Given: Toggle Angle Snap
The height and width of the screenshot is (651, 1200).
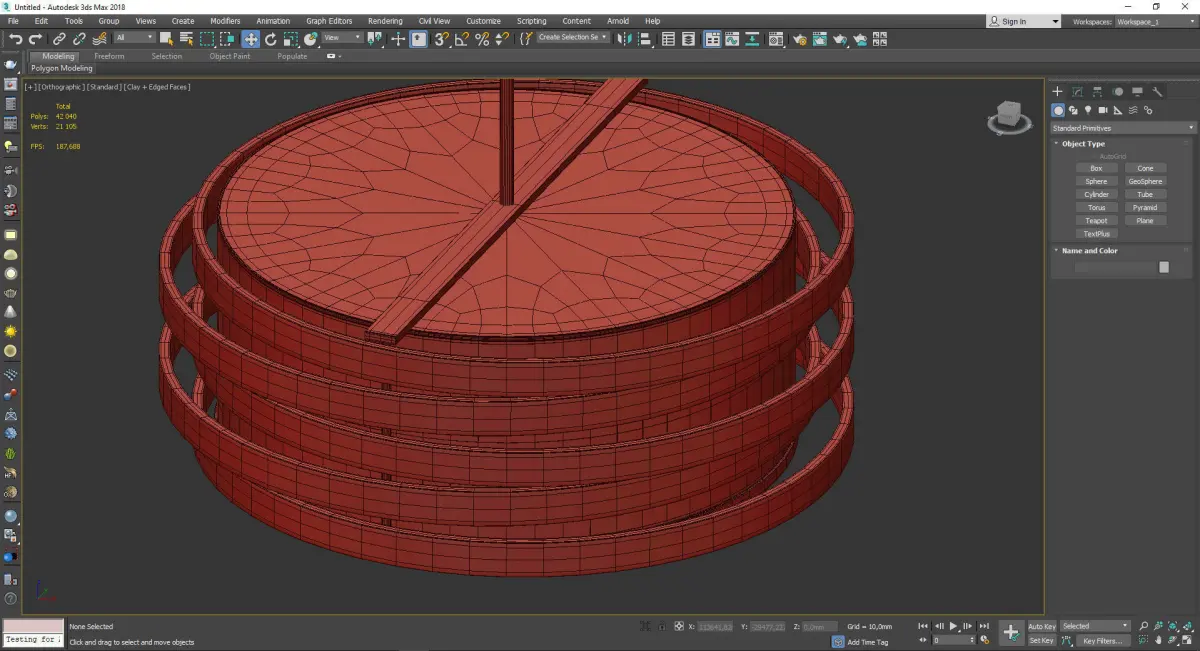Looking at the screenshot, I should pyautogui.click(x=461, y=39).
